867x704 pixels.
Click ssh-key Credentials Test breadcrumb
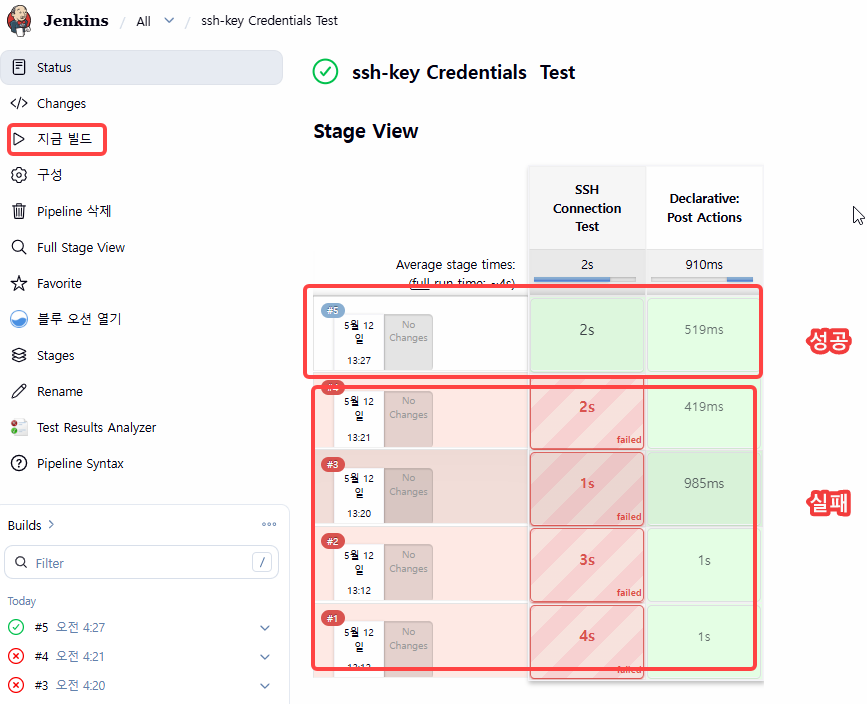tap(269, 20)
